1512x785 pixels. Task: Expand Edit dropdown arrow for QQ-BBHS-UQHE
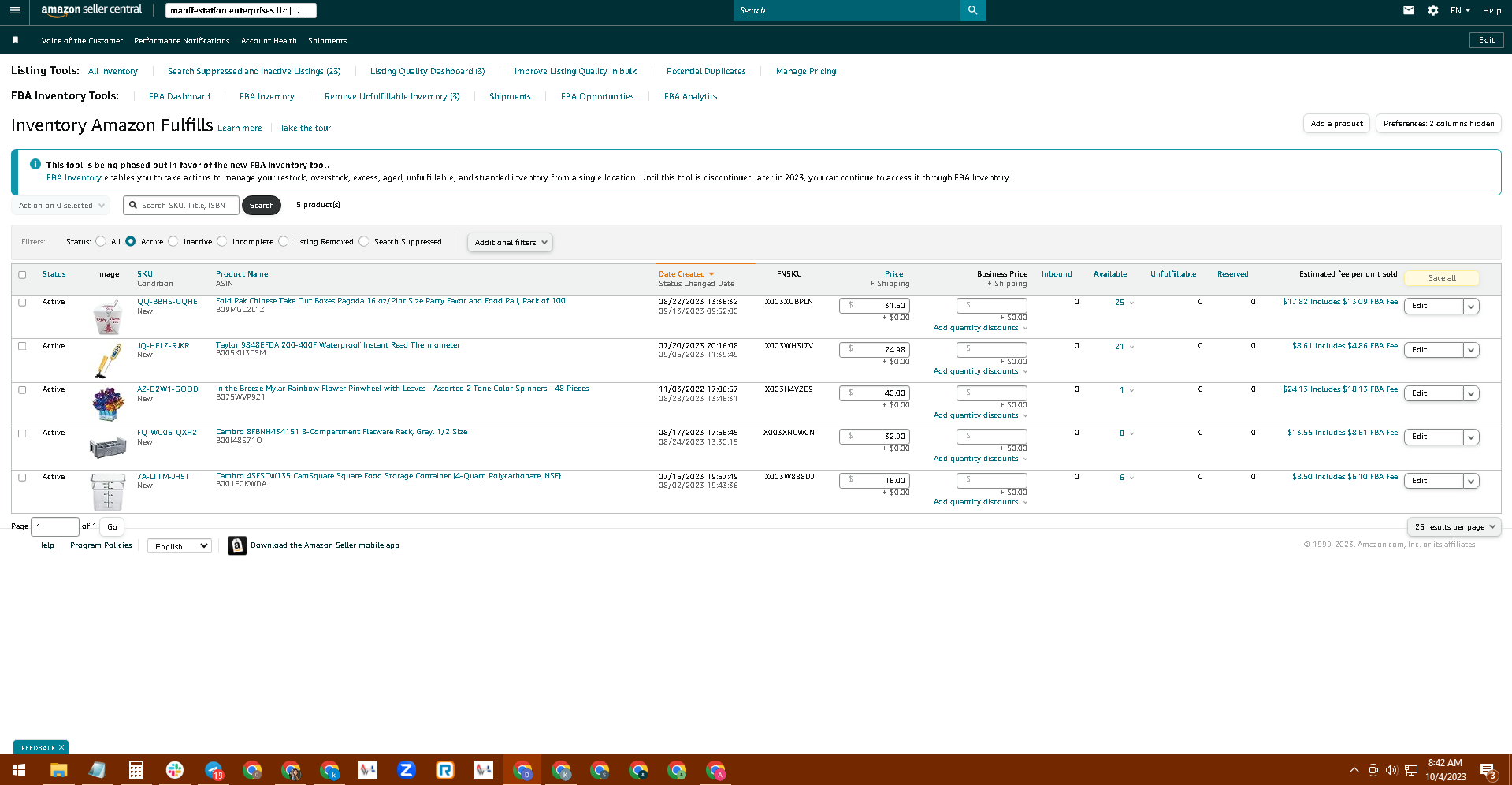tap(1471, 306)
